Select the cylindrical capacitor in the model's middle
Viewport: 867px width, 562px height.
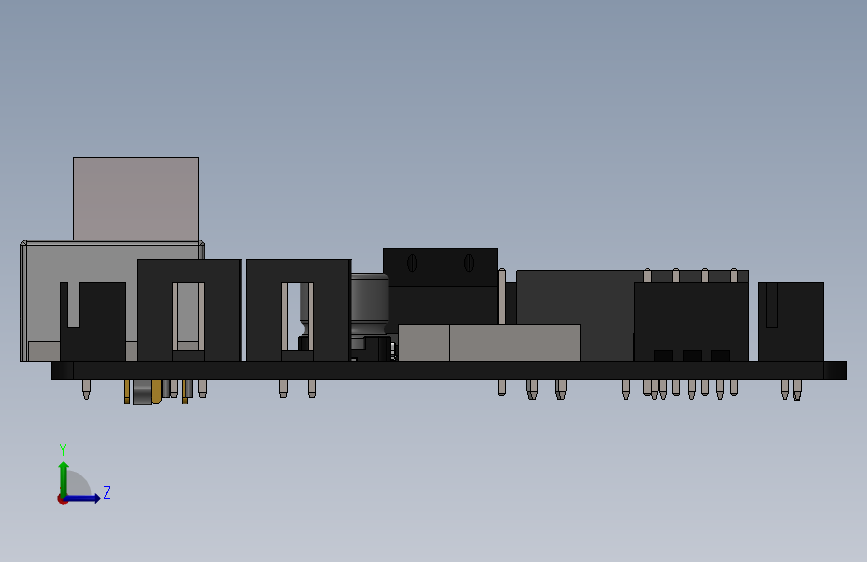tap(369, 304)
